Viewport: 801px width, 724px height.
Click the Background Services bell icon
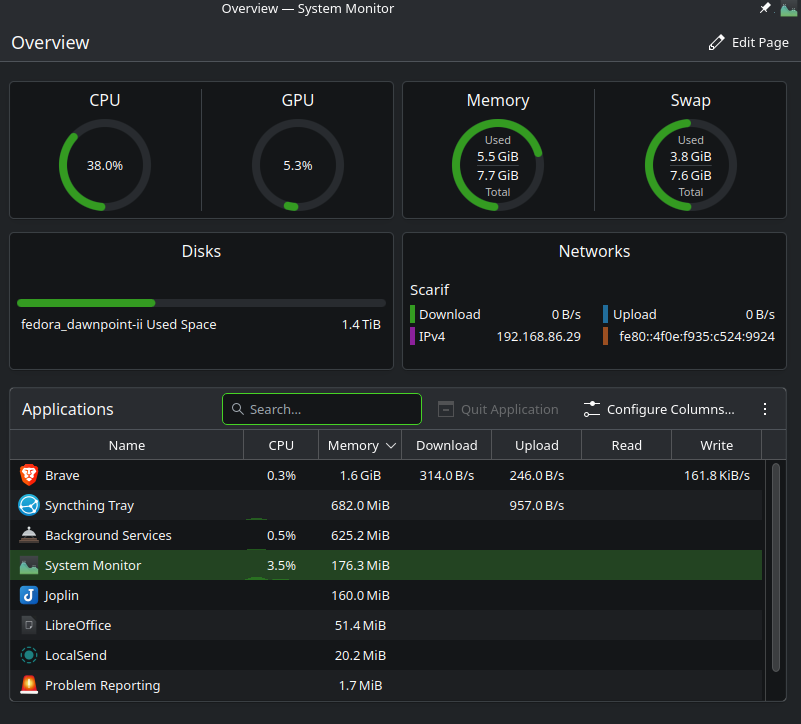coord(29,536)
